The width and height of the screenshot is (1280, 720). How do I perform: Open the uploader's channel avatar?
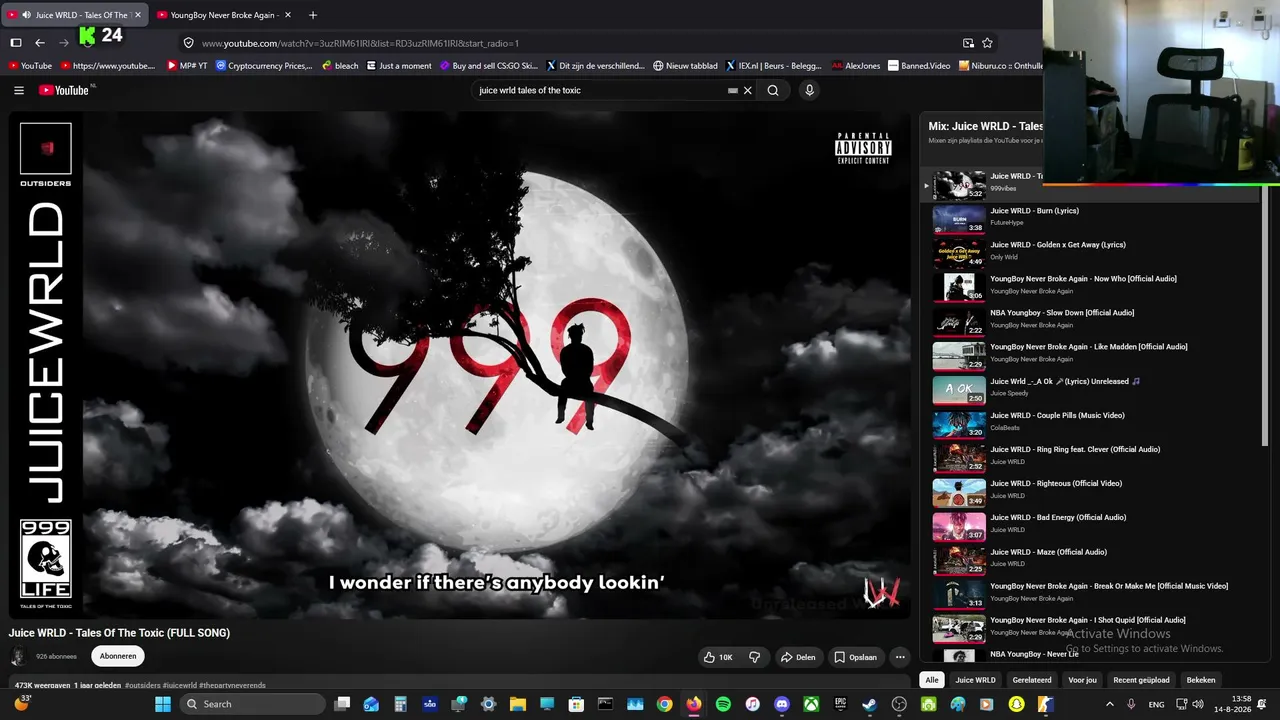pos(17,657)
